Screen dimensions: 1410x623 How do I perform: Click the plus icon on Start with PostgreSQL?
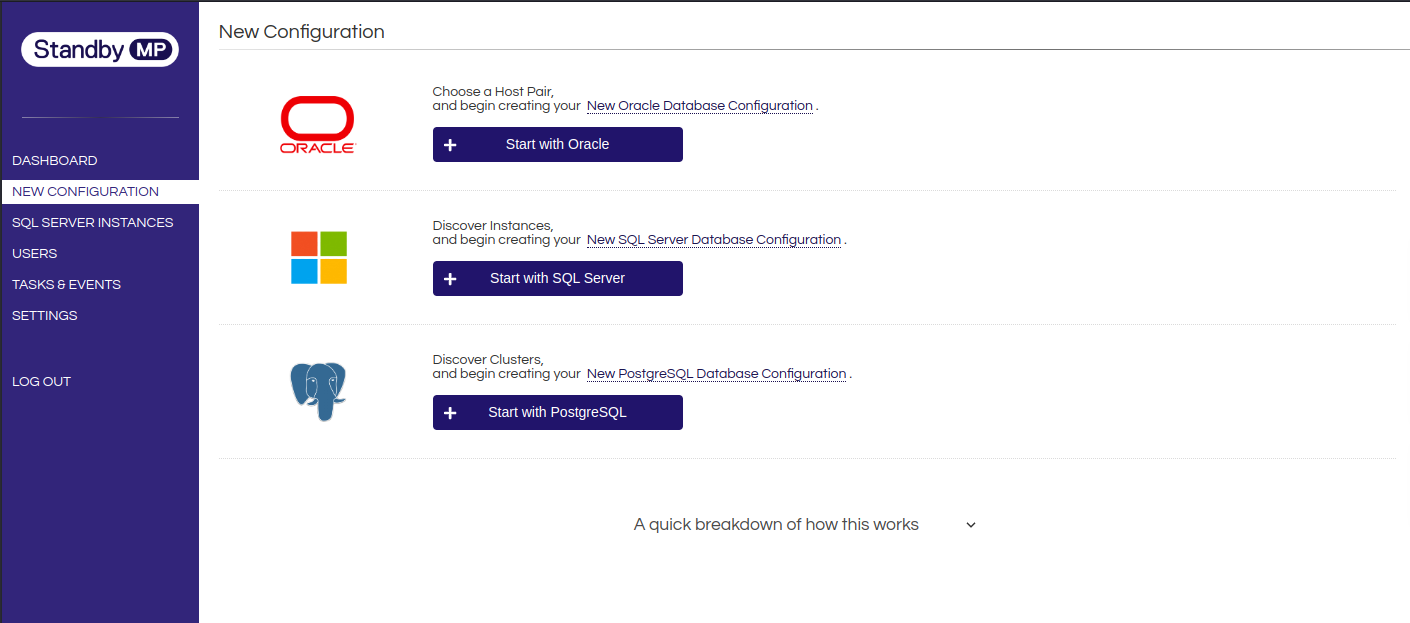450,412
